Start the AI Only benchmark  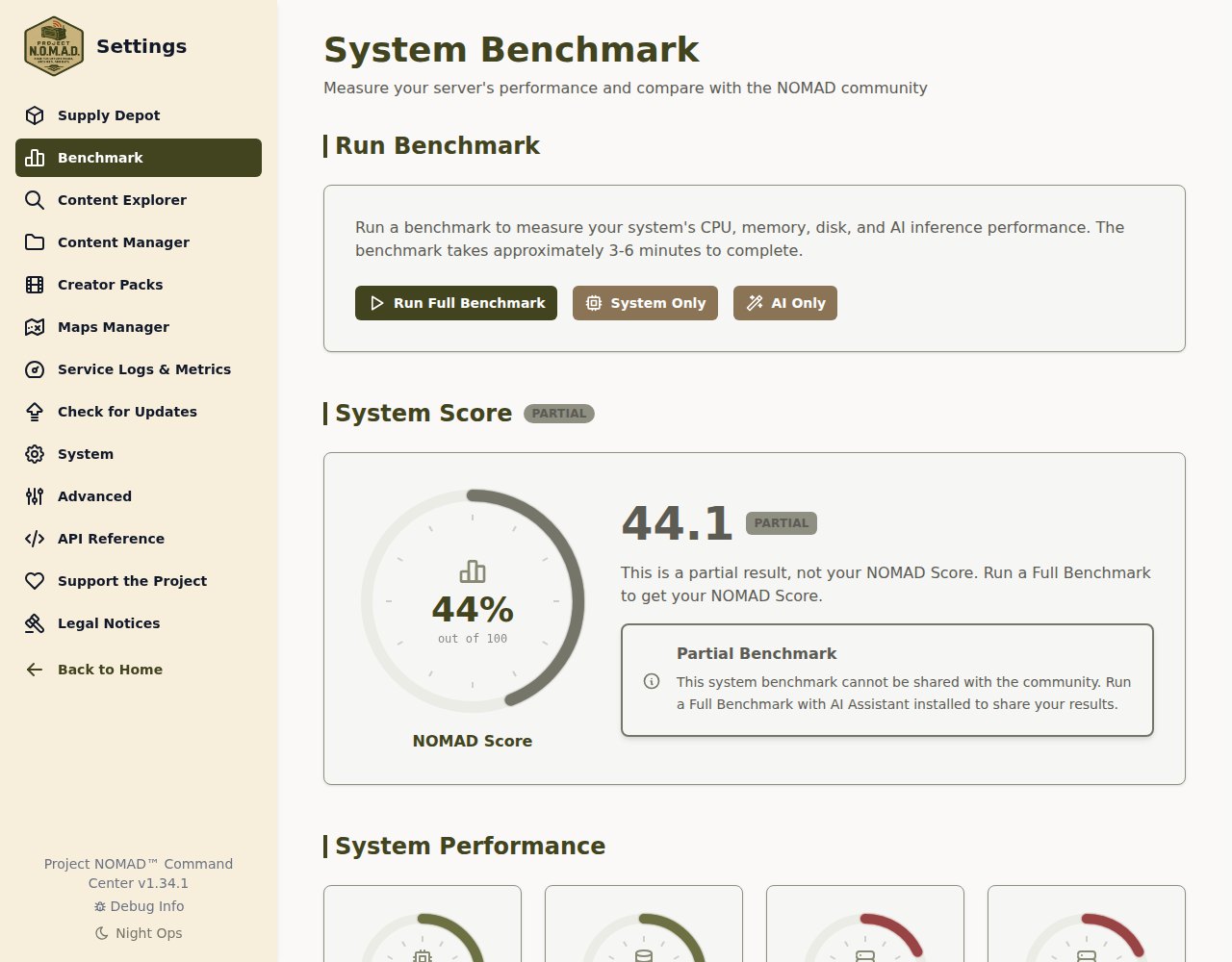(x=785, y=303)
